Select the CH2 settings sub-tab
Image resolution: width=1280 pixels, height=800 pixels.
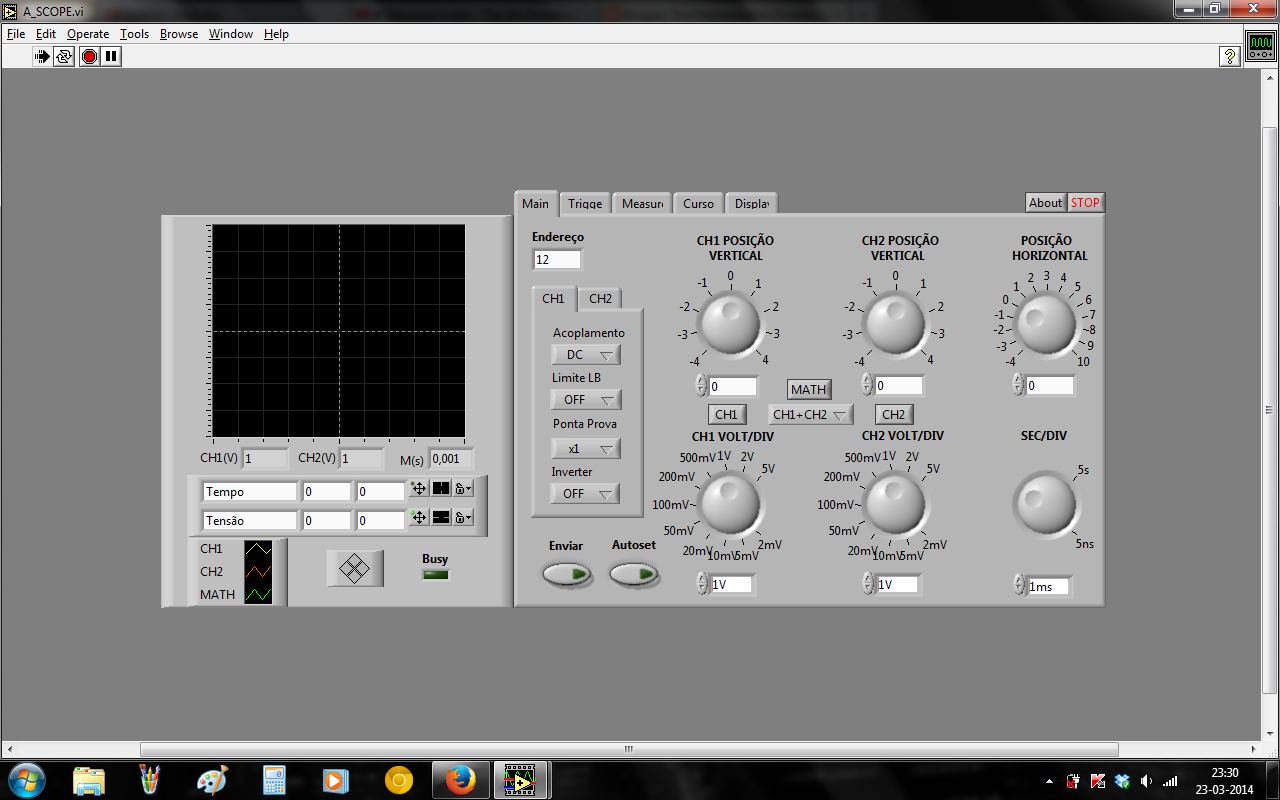coord(600,298)
